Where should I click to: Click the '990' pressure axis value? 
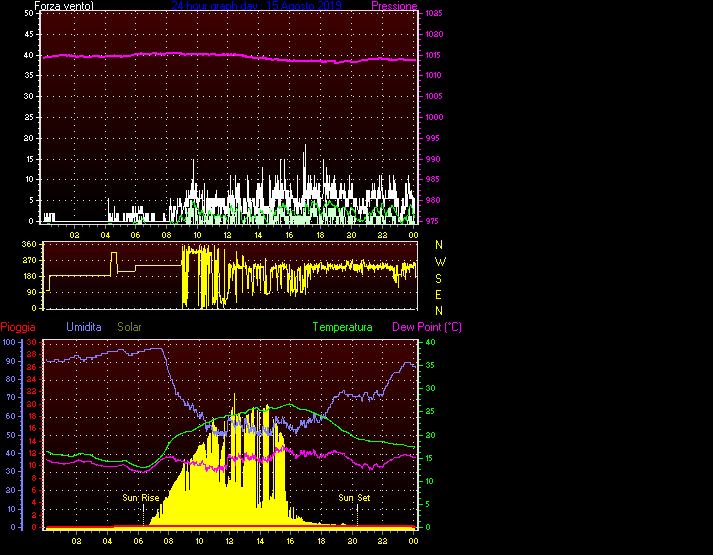pyautogui.click(x=432, y=159)
